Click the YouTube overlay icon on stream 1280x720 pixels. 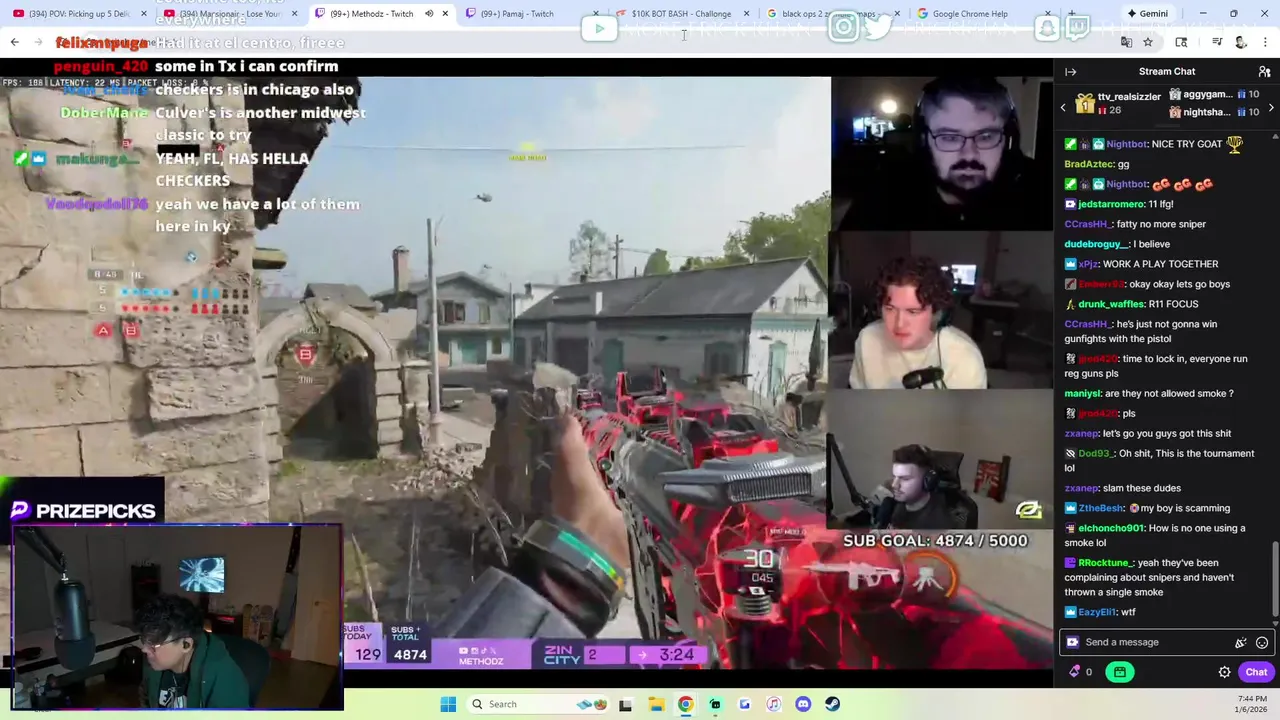(x=599, y=28)
